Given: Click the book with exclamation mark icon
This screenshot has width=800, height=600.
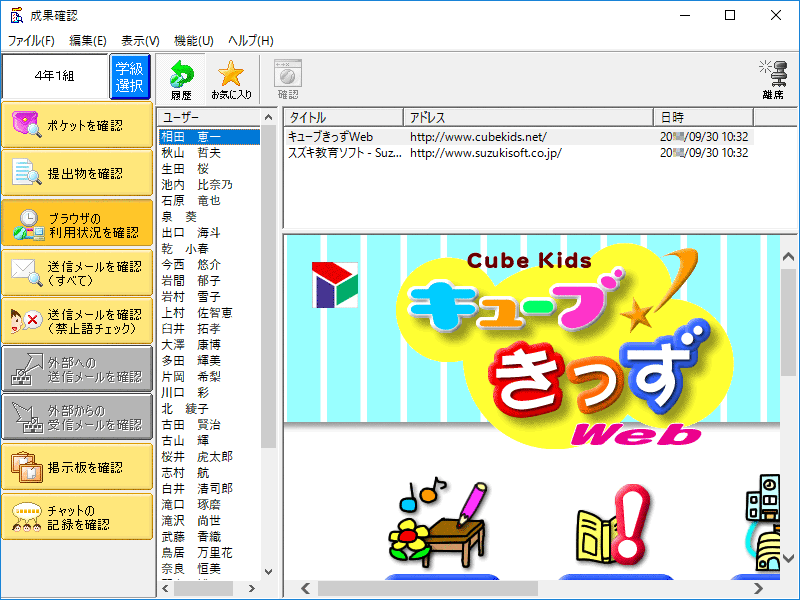Looking at the screenshot, I should 613,524.
